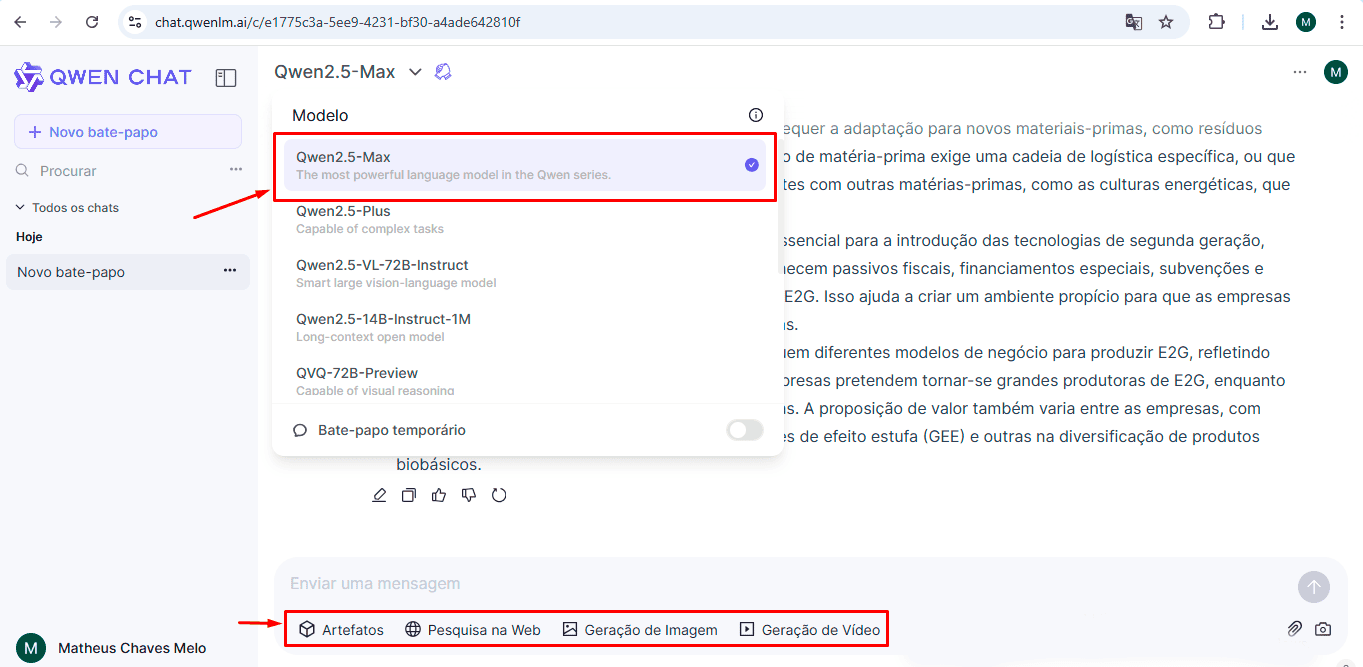This screenshot has width=1363, height=667.
Task: Select Geração de Vídeo
Action: [809, 630]
